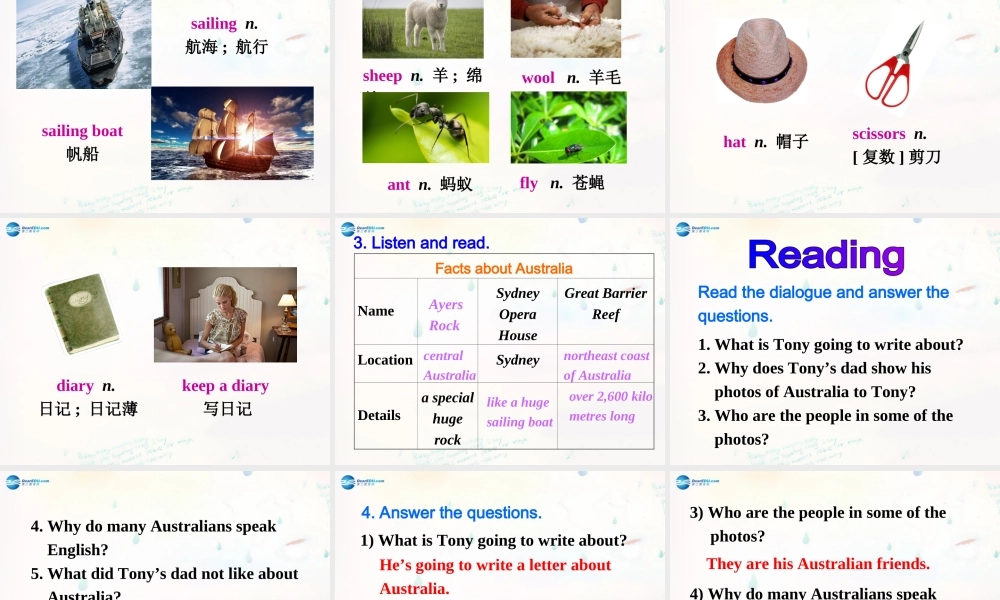Select the sheep photo
This screenshot has height=600, width=1000.
tap(424, 29)
